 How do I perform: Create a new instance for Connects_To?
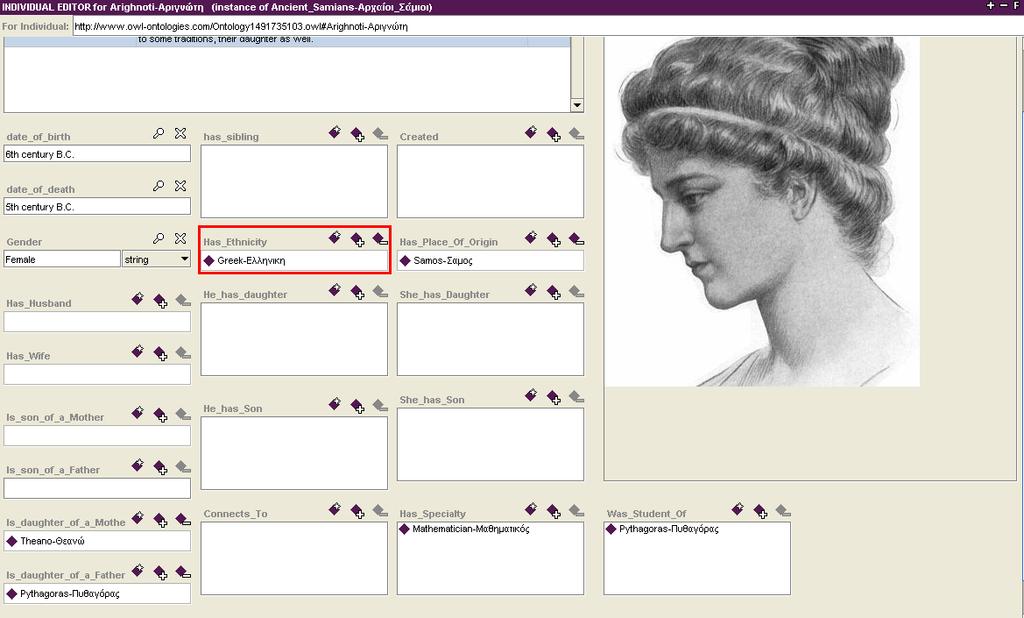(x=334, y=509)
